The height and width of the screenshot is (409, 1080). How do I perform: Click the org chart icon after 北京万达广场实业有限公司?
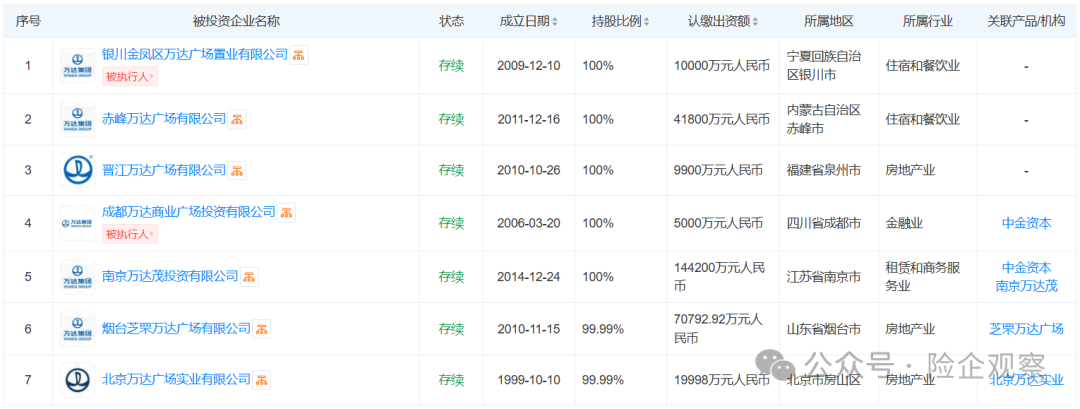point(262,380)
